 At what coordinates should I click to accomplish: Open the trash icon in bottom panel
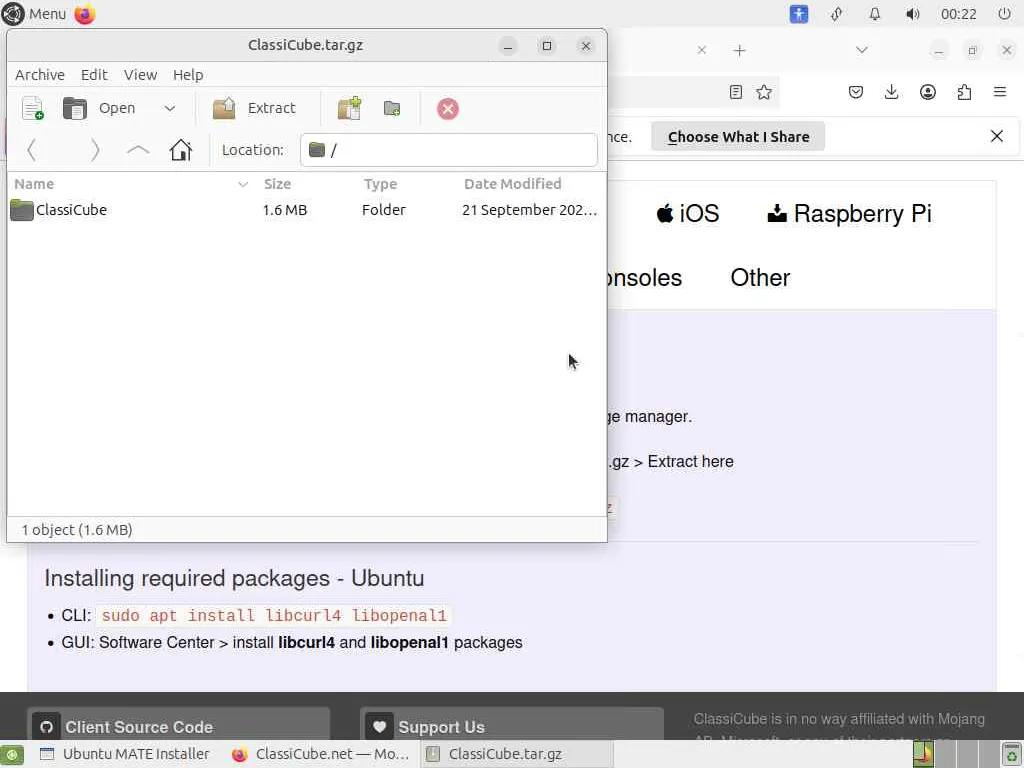pyautogui.click(x=1011, y=754)
